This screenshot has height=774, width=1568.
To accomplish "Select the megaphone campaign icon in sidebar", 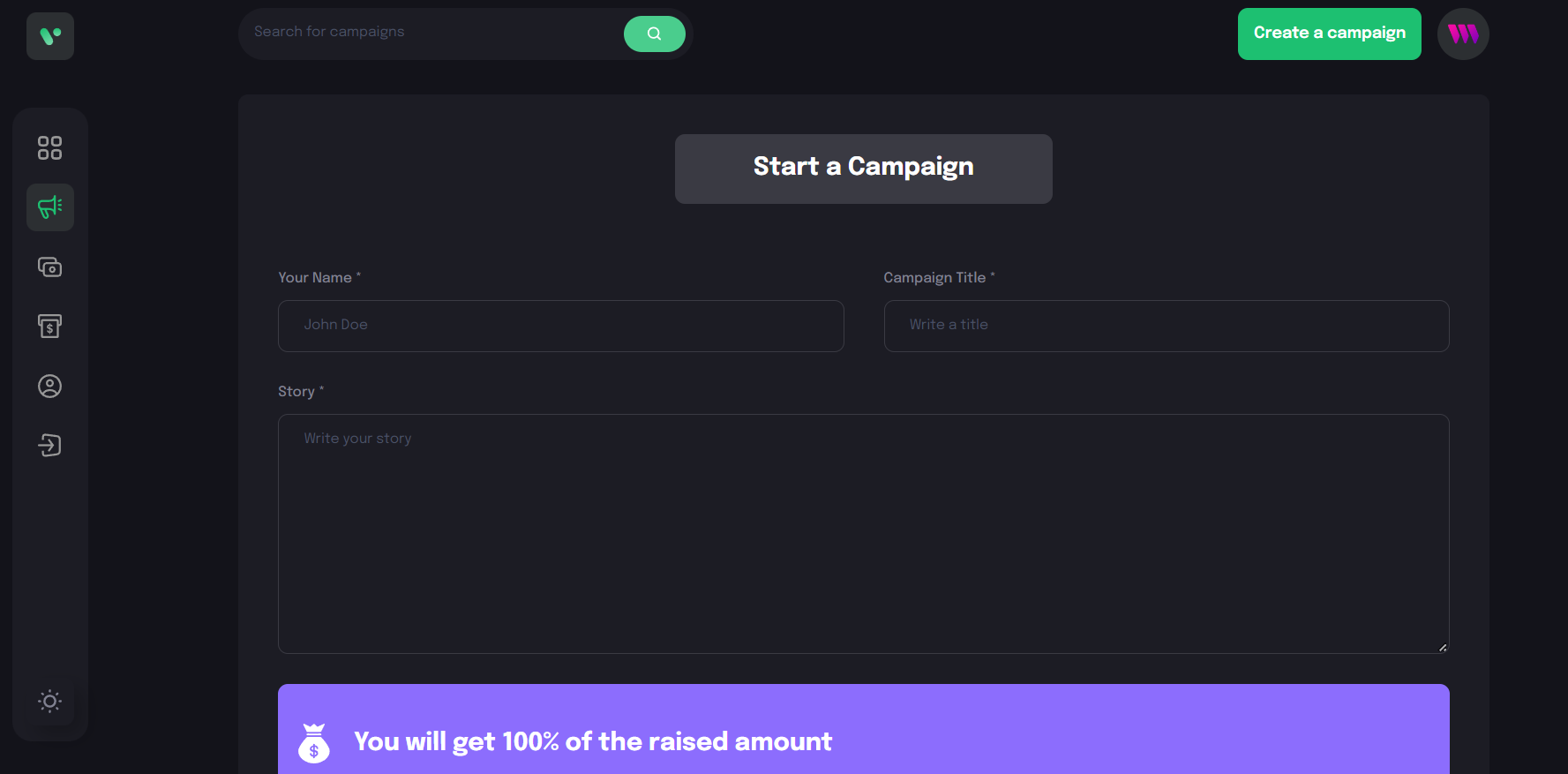I will pyautogui.click(x=50, y=207).
